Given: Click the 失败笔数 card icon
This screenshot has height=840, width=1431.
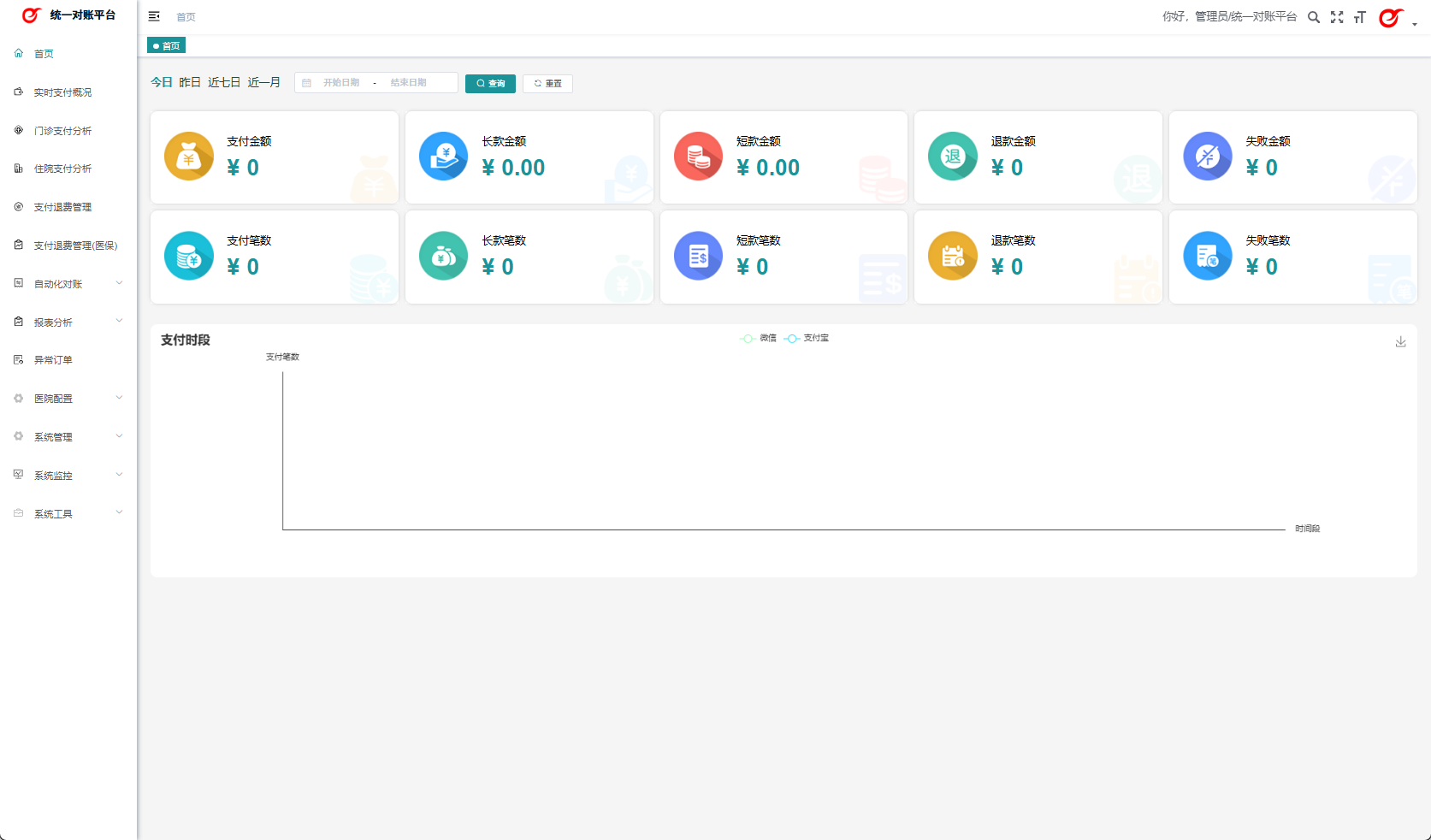Looking at the screenshot, I should coord(1207,256).
